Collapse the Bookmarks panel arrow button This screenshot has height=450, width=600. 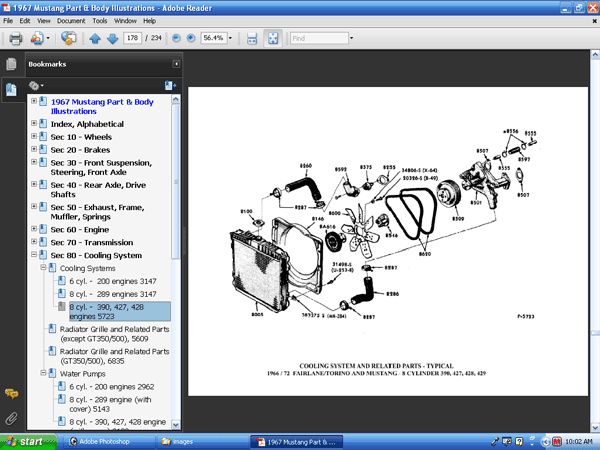[176, 64]
